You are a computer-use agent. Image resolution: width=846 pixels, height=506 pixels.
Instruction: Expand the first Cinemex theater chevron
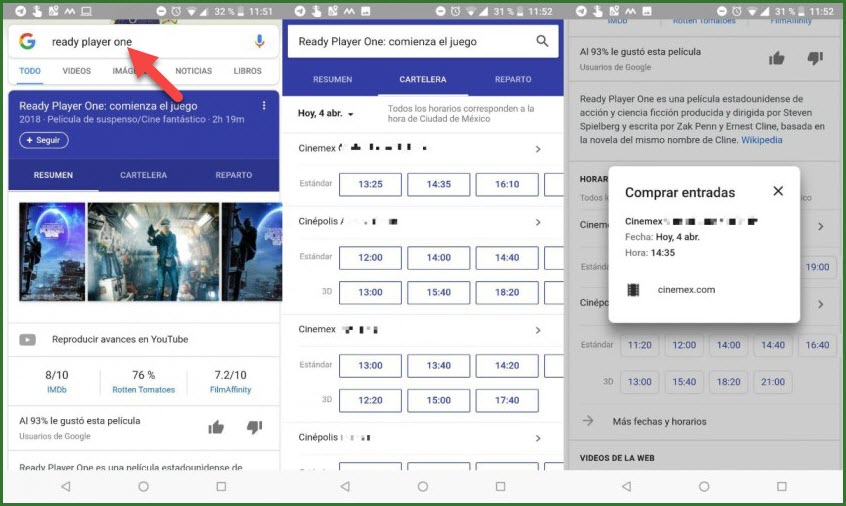[538, 149]
